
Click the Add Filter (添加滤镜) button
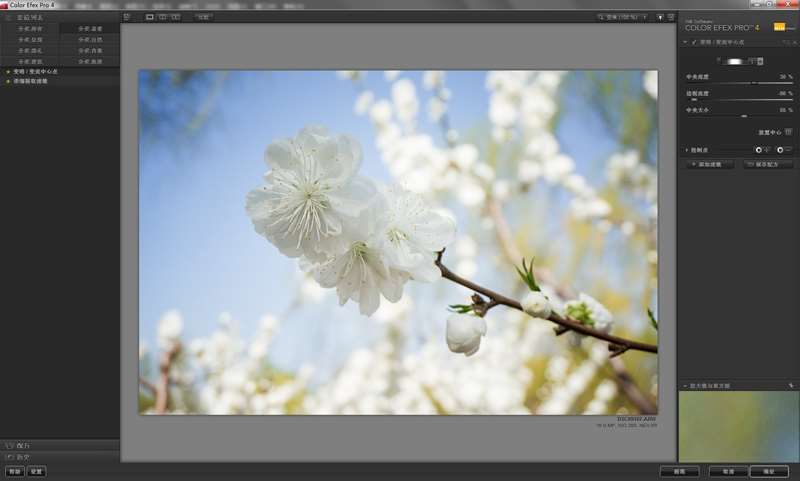(709, 164)
